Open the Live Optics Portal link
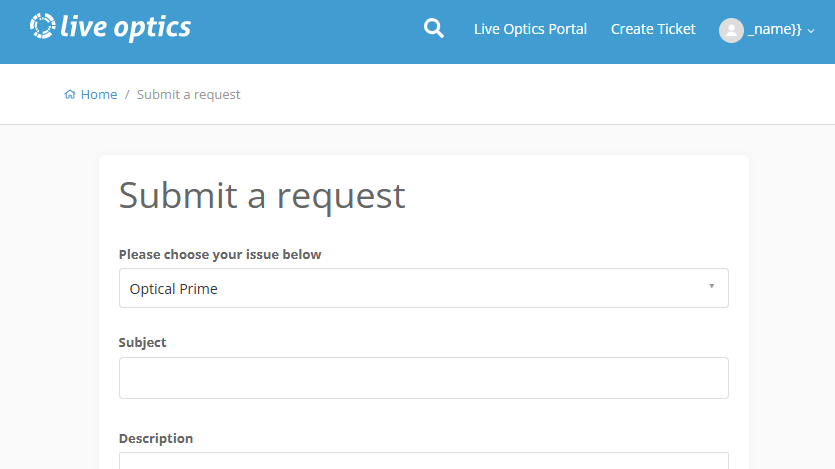The image size is (835, 469). coord(530,29)
